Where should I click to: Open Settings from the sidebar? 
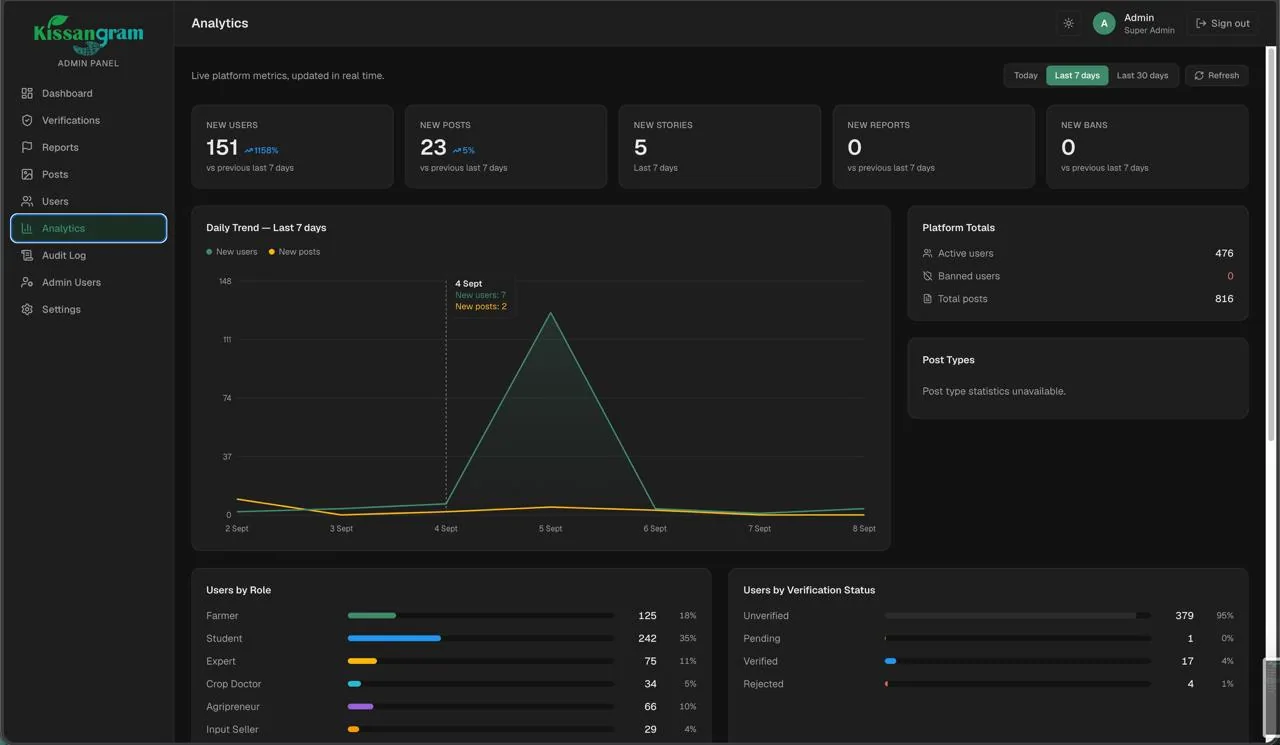click(x=88, y=309)
